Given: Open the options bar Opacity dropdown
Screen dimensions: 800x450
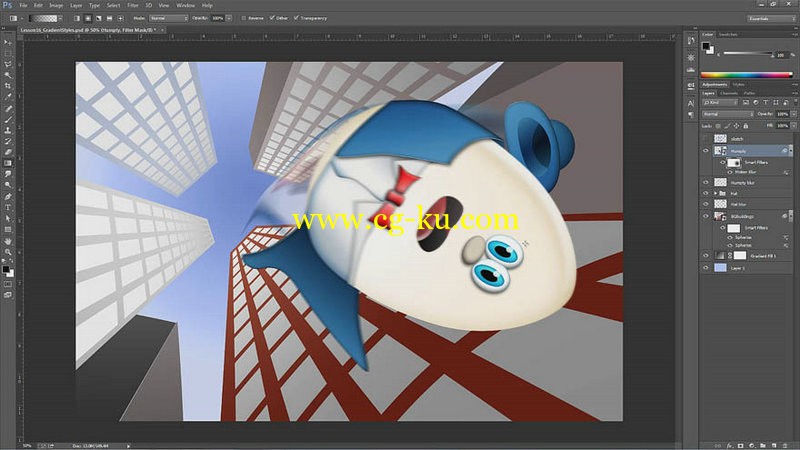Looking at the screenshot, I should pyautogui.click(x=229, y=18).
